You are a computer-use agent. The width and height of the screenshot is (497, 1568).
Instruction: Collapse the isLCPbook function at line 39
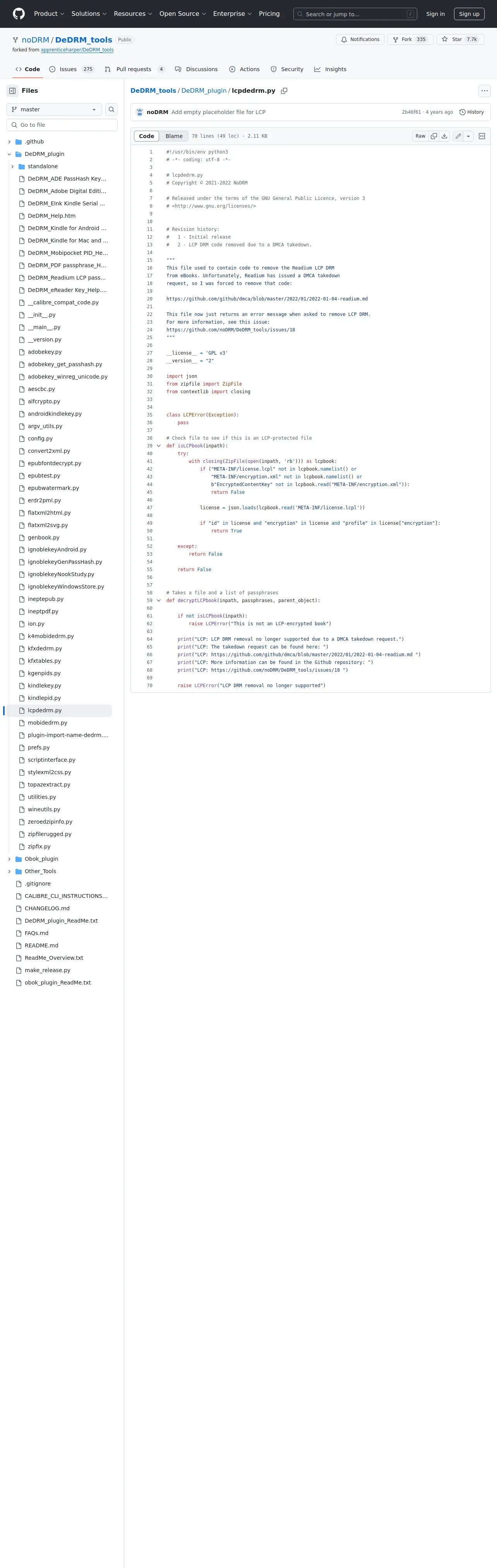tap(159, 445)
